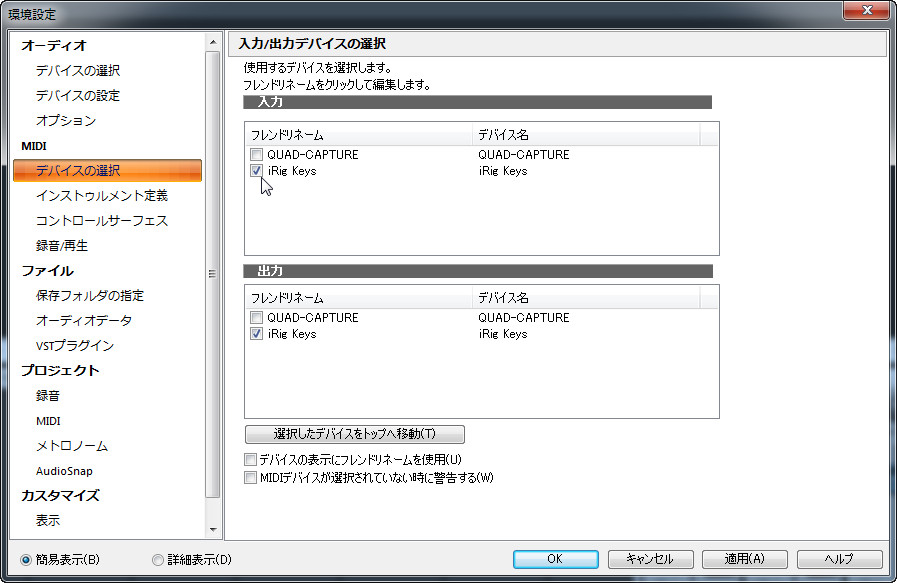Click sidebar scrollbar up arrow

point(213,42)
